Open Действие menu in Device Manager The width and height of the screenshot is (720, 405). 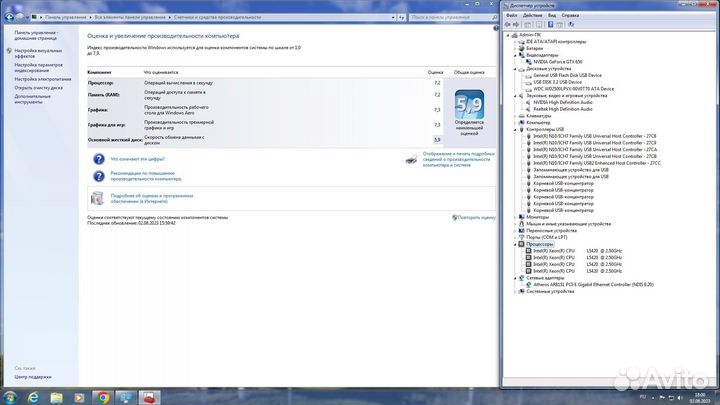[x=532, y=15]
